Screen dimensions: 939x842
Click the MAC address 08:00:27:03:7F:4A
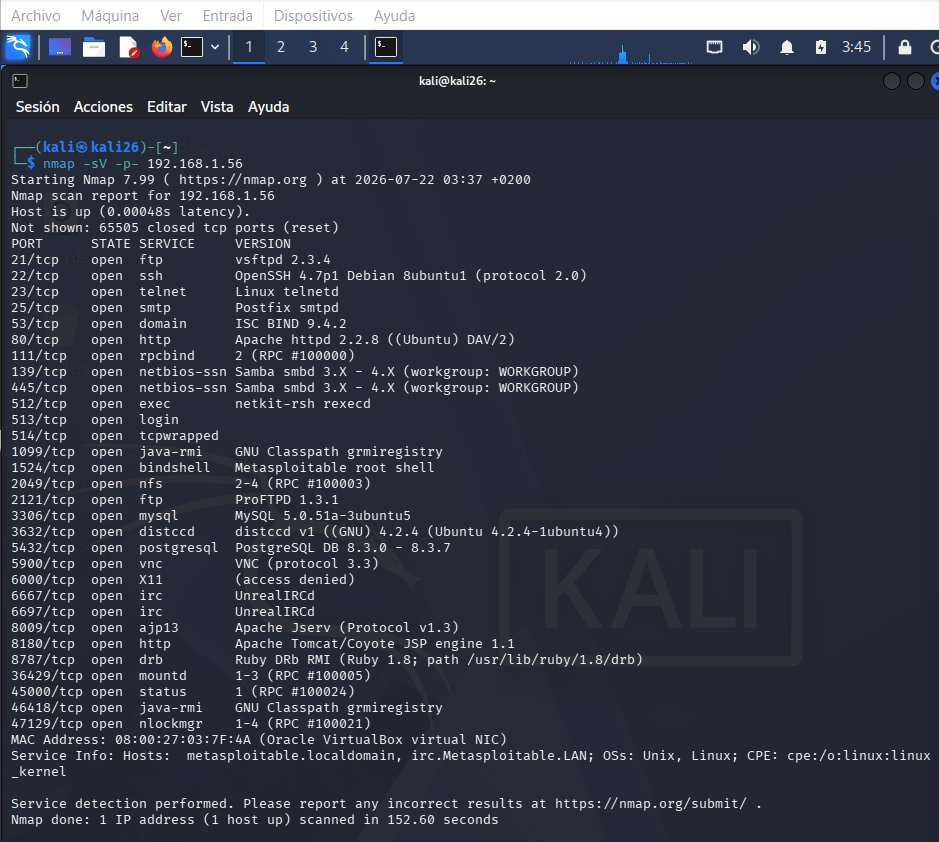[183, 740]
